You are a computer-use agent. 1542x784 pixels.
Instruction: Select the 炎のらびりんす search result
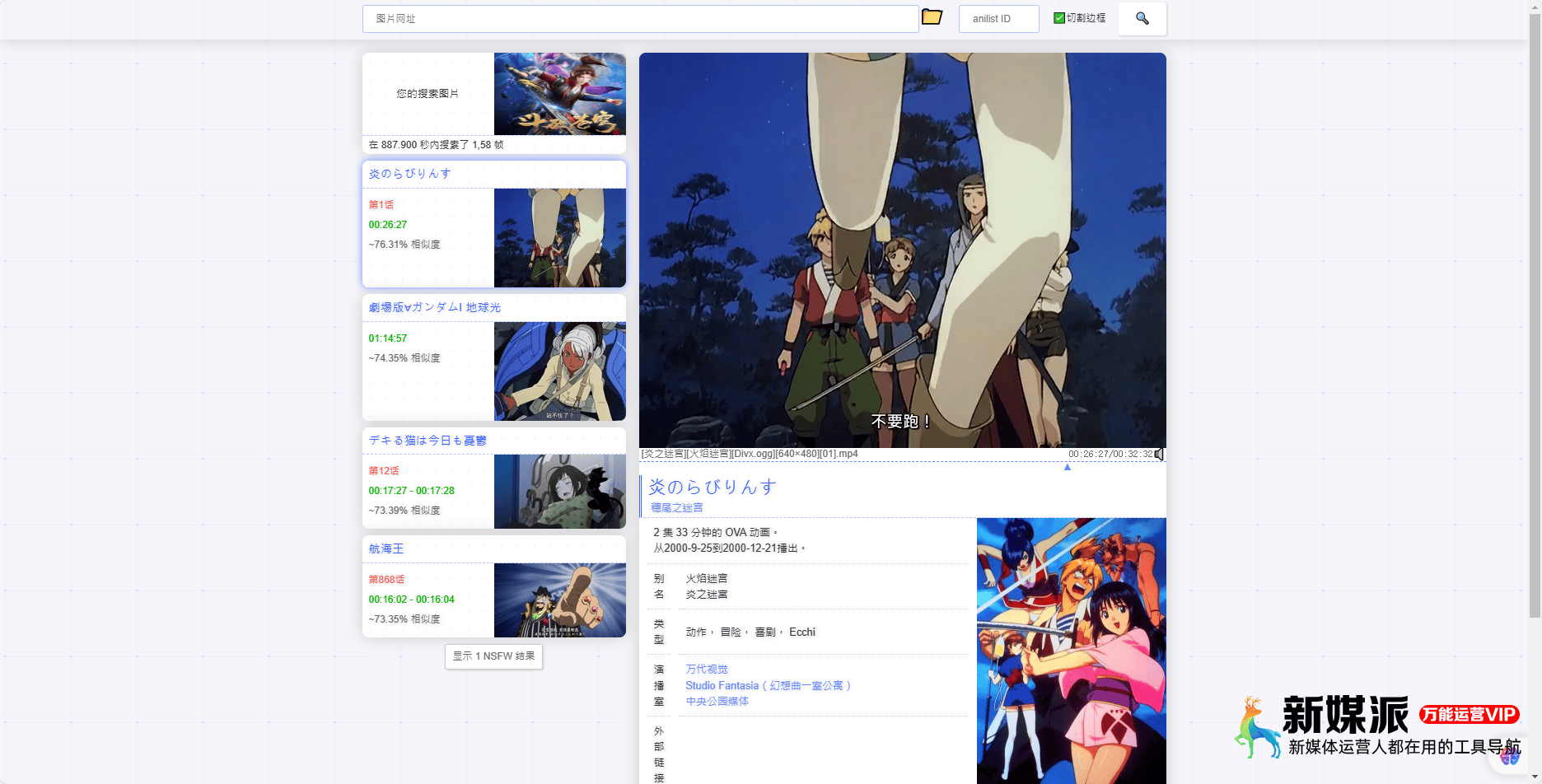click(x=410, y=174)
